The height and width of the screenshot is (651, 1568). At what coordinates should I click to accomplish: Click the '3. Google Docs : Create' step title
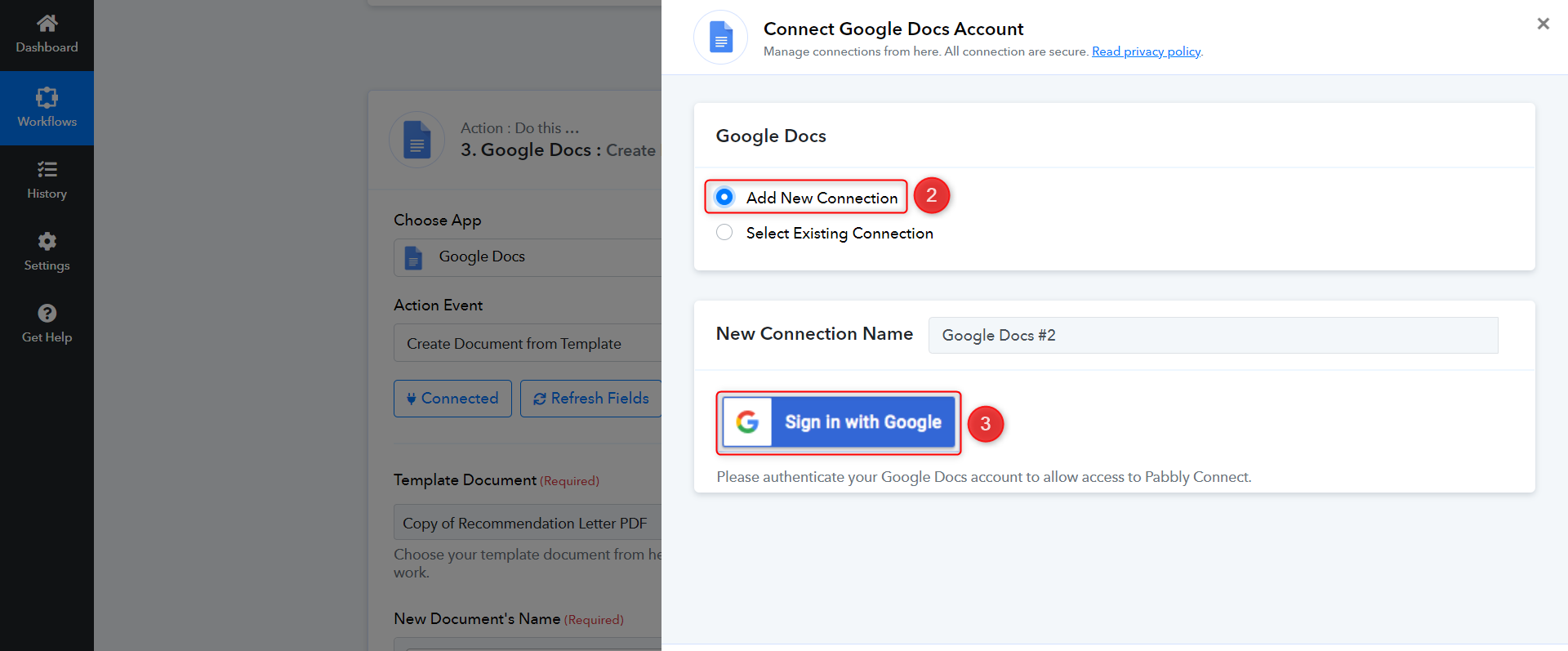coord(558,150)
